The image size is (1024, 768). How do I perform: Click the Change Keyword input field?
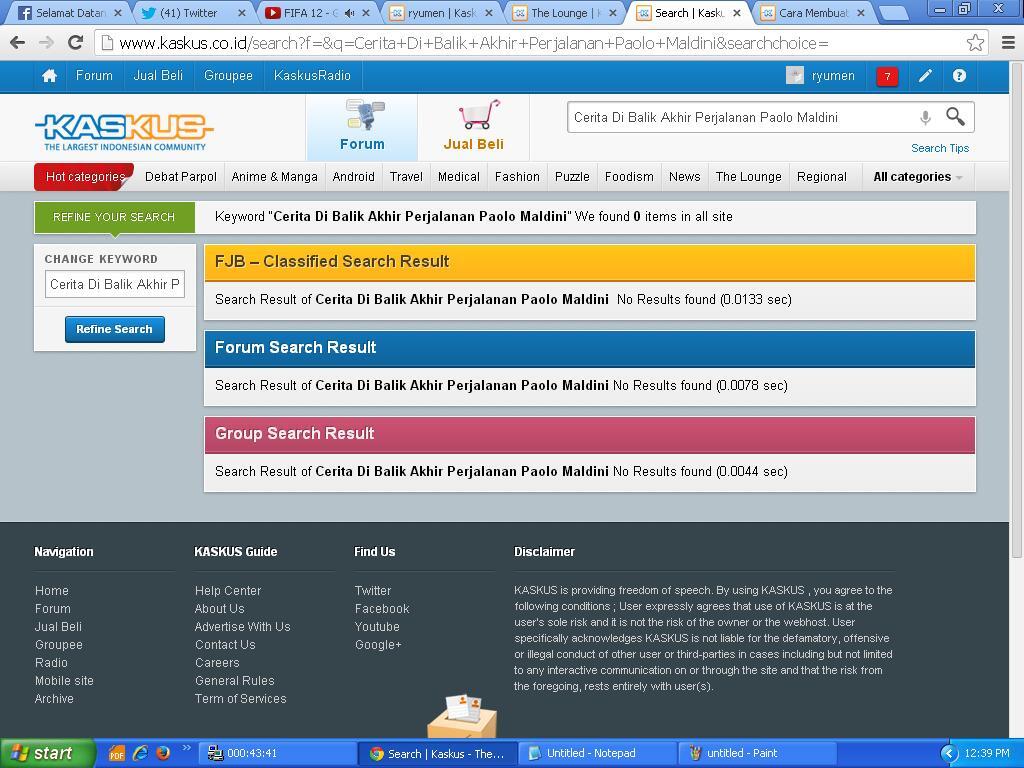coord(114,284)
